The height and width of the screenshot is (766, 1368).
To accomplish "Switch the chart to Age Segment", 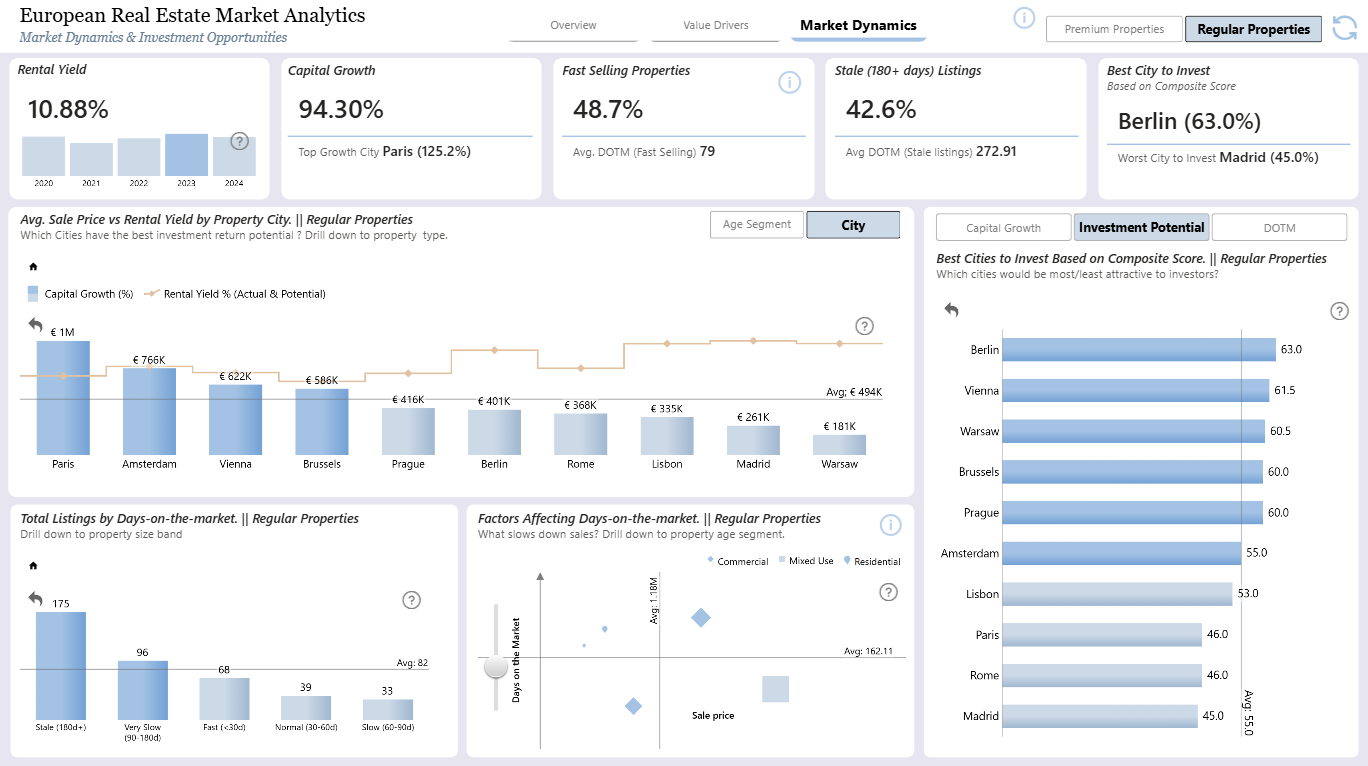I will click(757, 225).
